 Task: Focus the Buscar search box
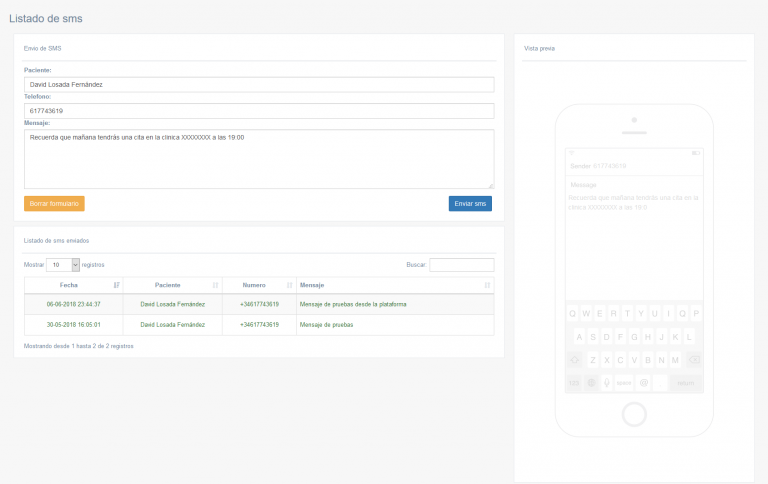(461, 265)
